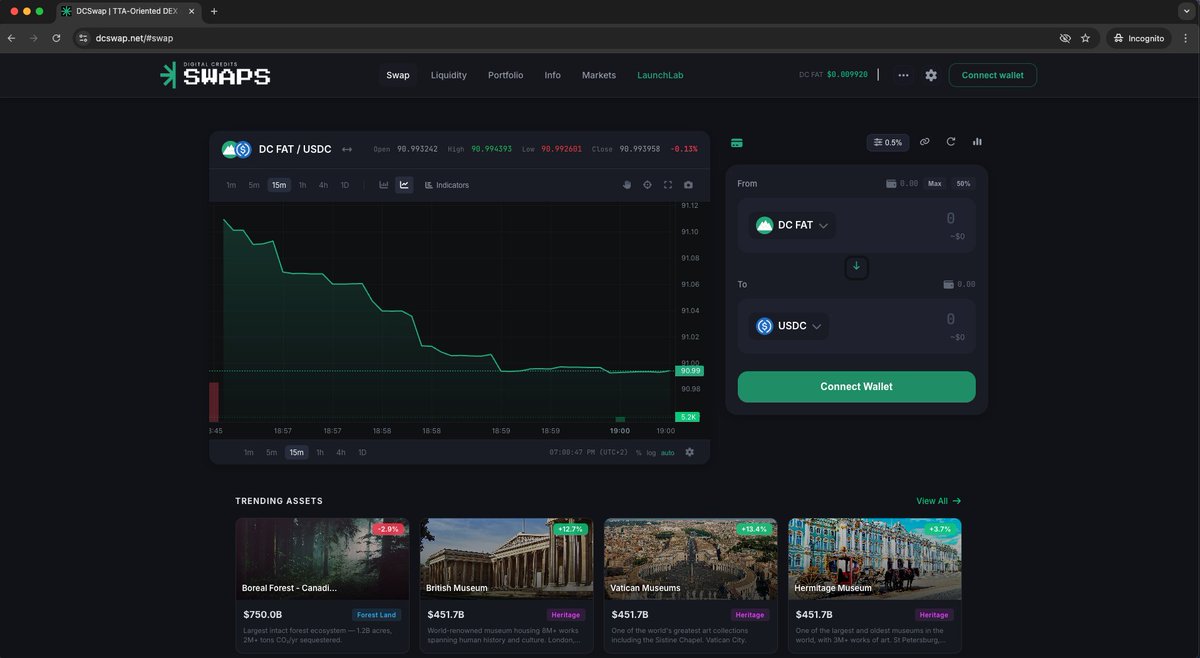Viewport: 1200px width, 658px height.
Task: Open chart settings gear beside auto
Action: point(689,452)
